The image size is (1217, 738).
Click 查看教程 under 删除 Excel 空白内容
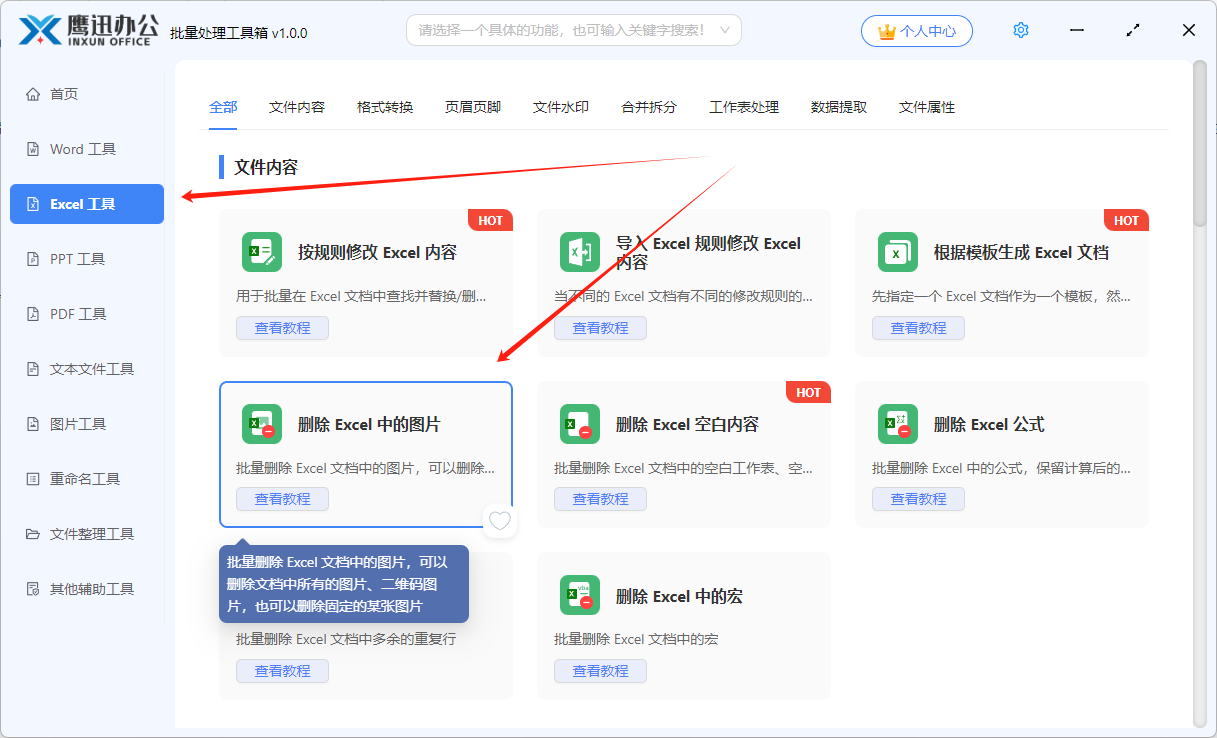click(x=600, y=498)
